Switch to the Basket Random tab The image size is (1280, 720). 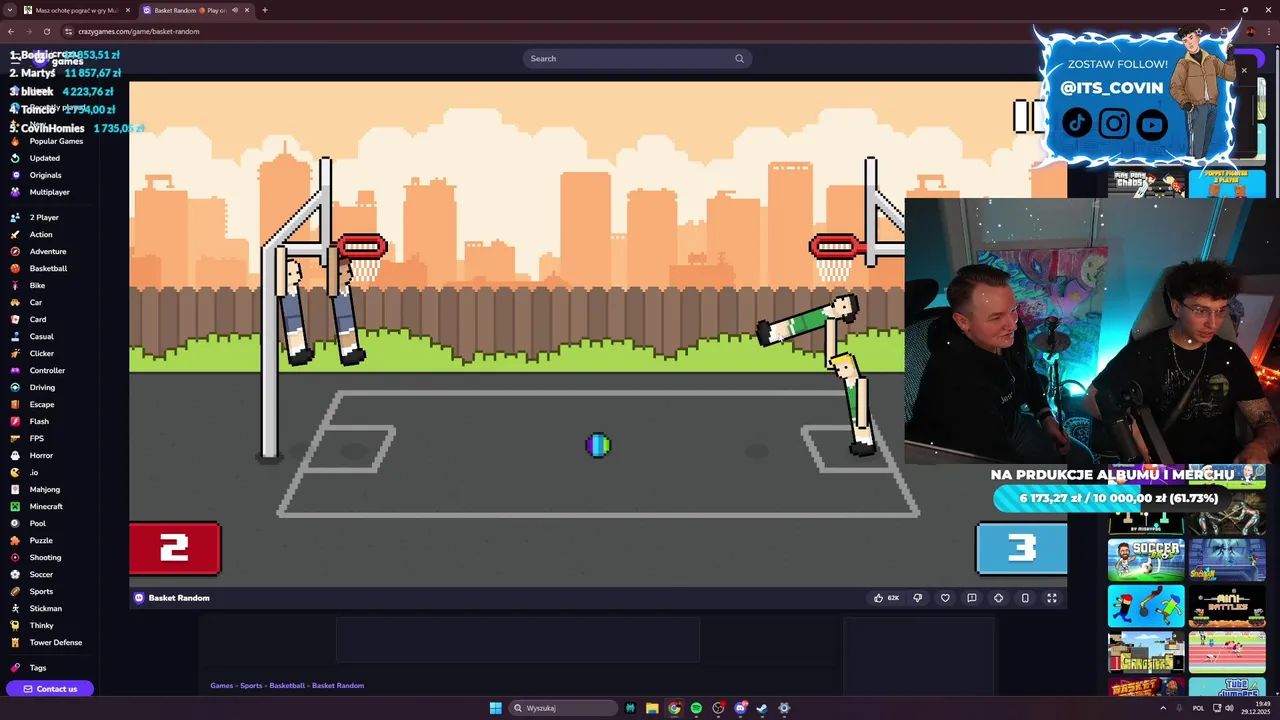[196, 10]
